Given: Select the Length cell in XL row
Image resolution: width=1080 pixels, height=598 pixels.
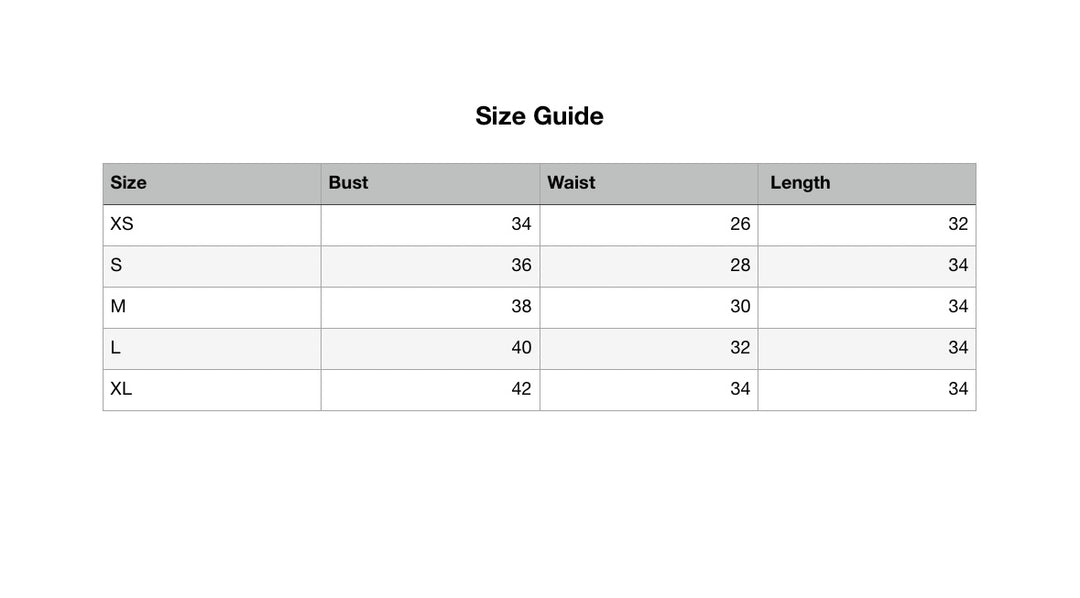Looking at the screenshot, I should tap(957, 388).
